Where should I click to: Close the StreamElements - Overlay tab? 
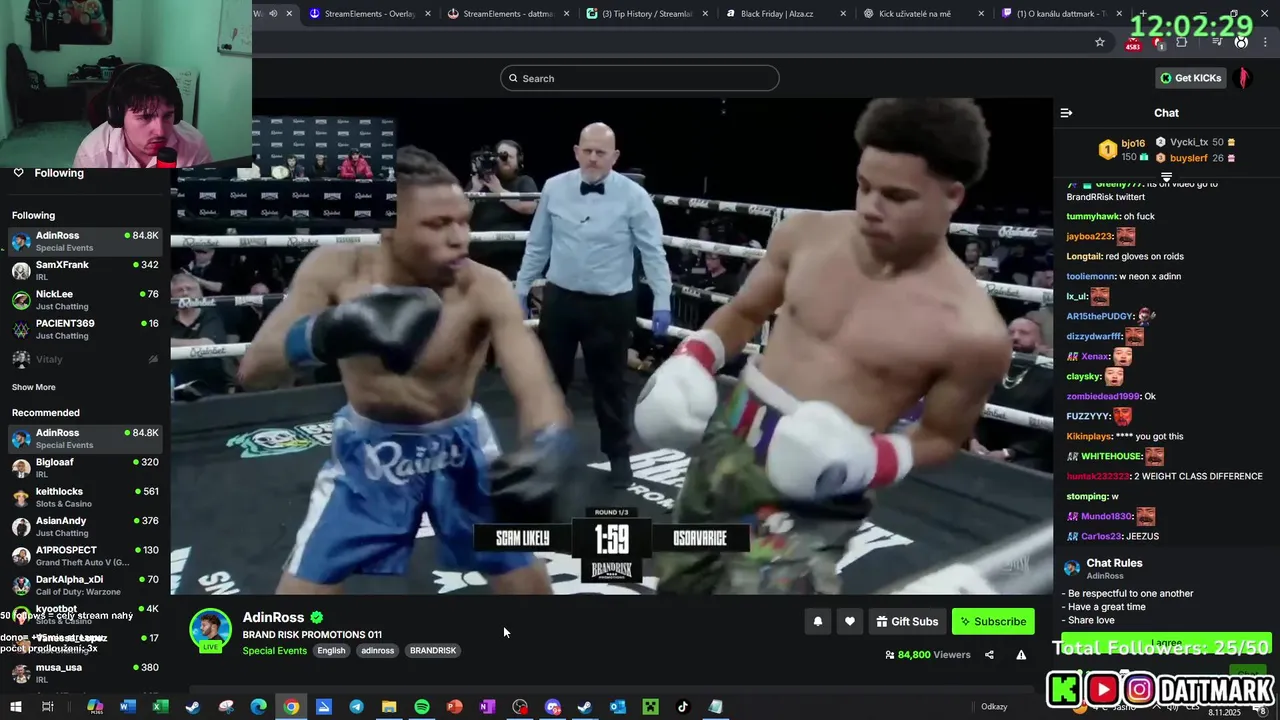(x=428, y=14)
